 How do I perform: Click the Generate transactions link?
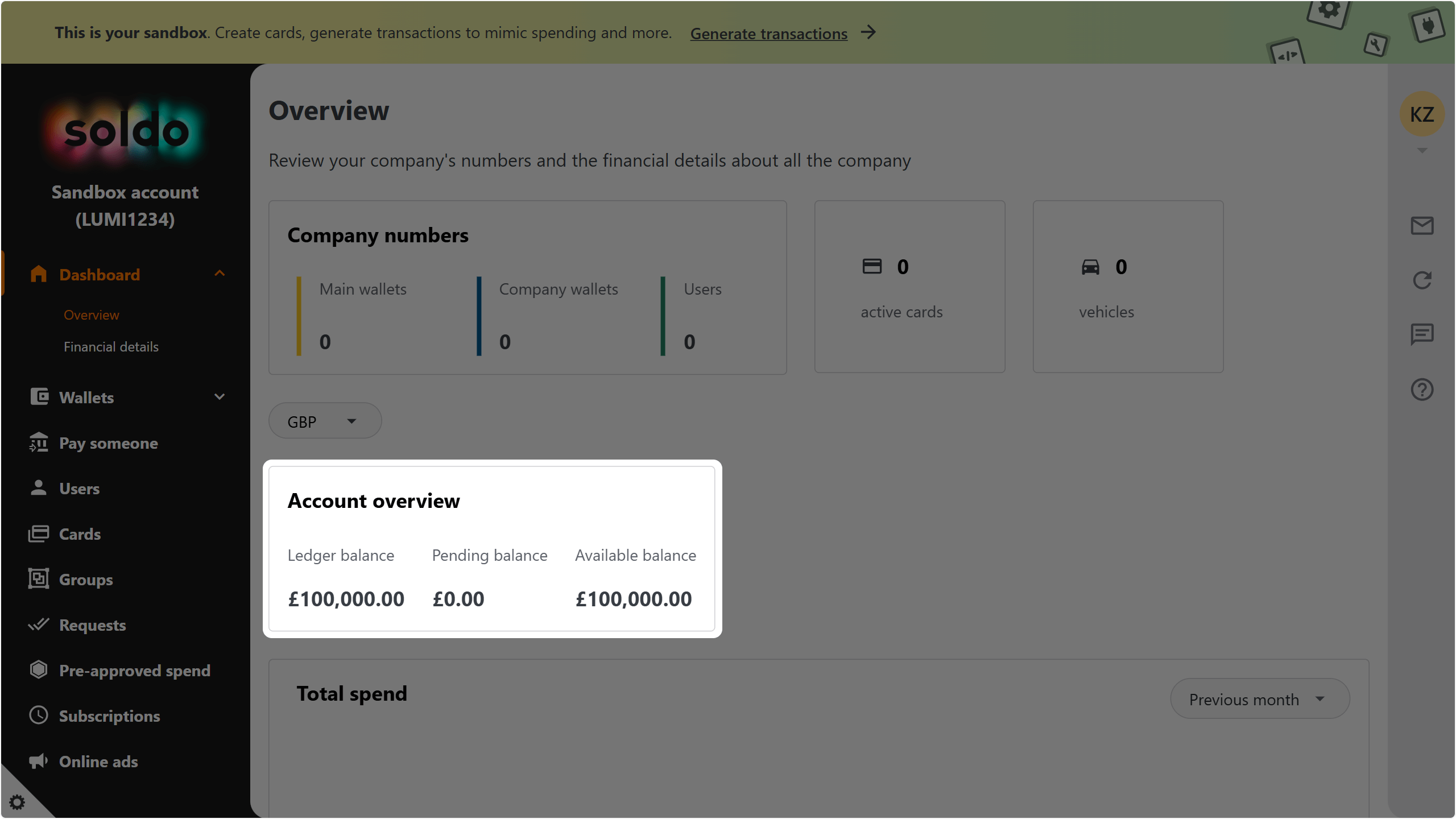pyautogui.click(x=769, y=34)
